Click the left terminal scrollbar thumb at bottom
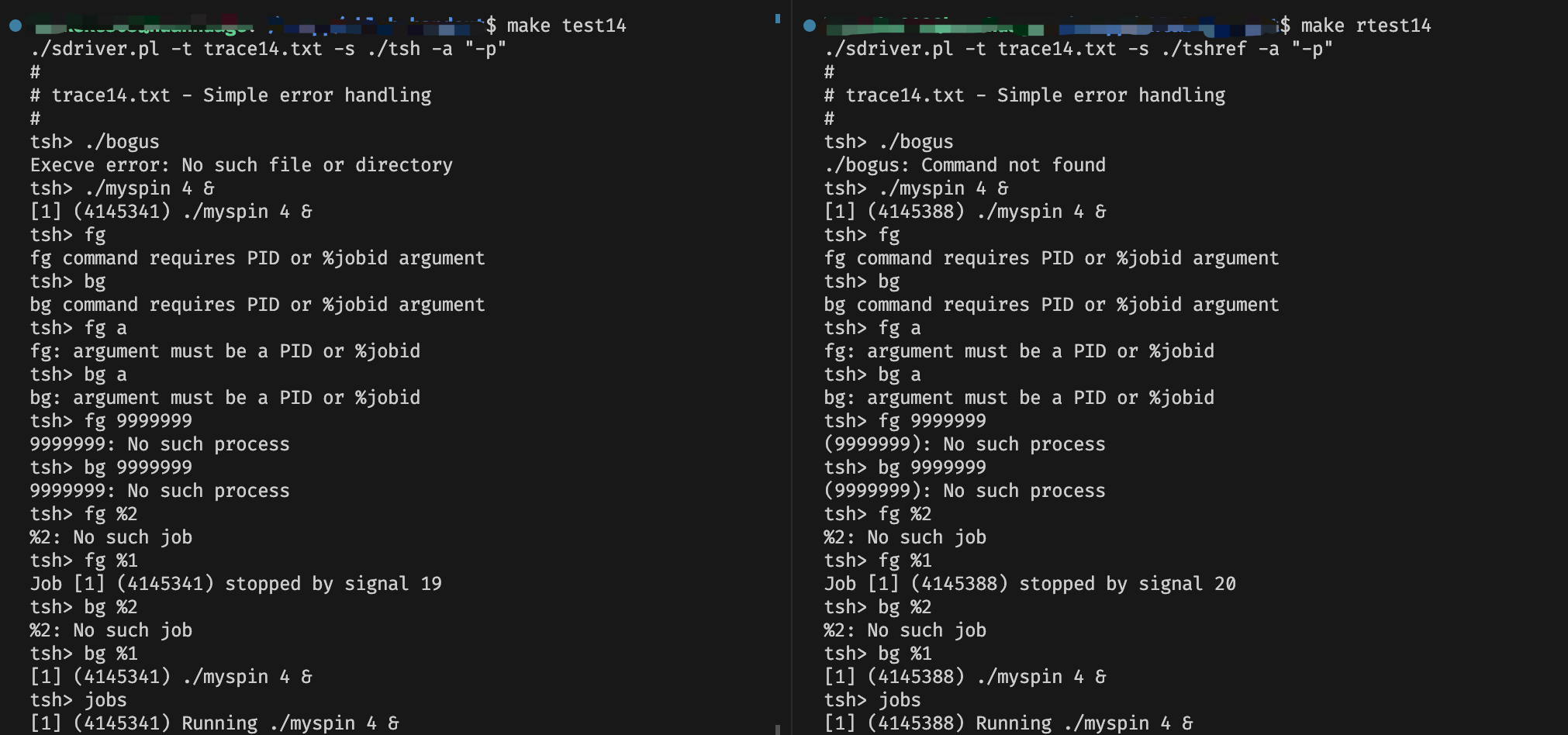The width and height of the screenshot is (1568, 735). 777,729
